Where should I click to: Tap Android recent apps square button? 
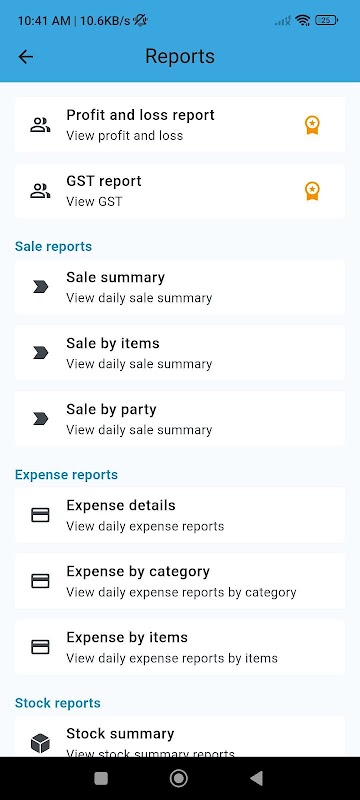(101, 778)
